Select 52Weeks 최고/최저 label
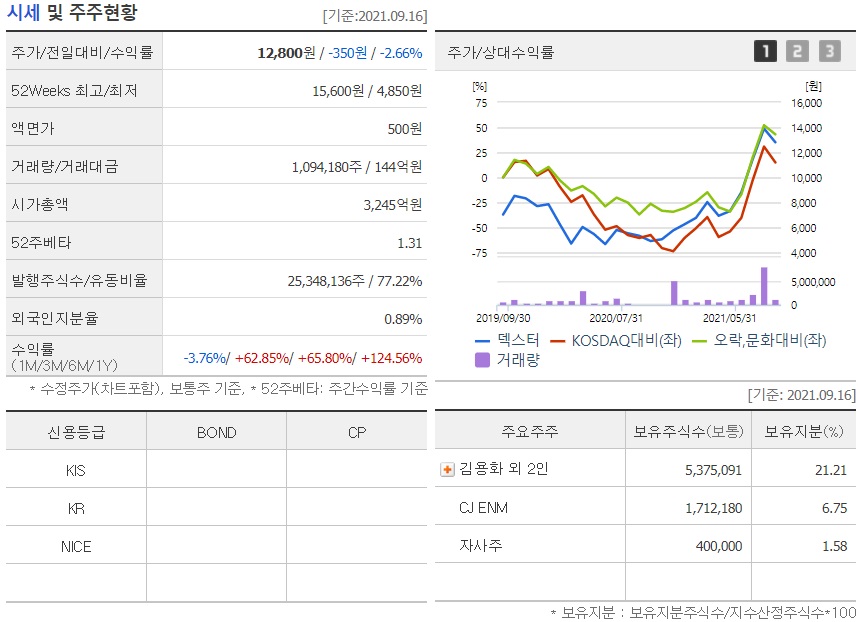This screenshot has height=622, width=860. click(74, 91)
